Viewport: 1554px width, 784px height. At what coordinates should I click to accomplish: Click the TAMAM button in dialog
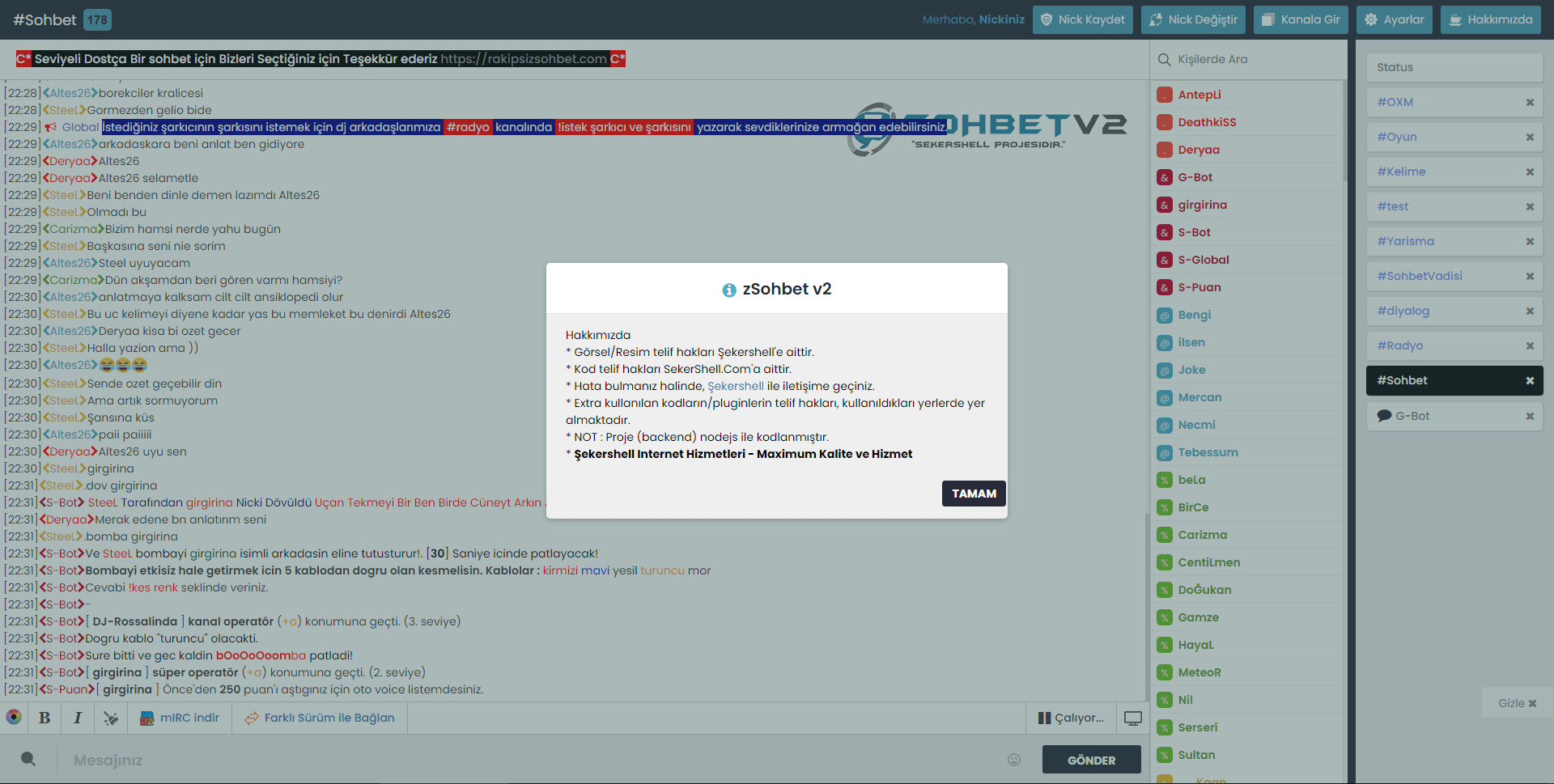974,494
